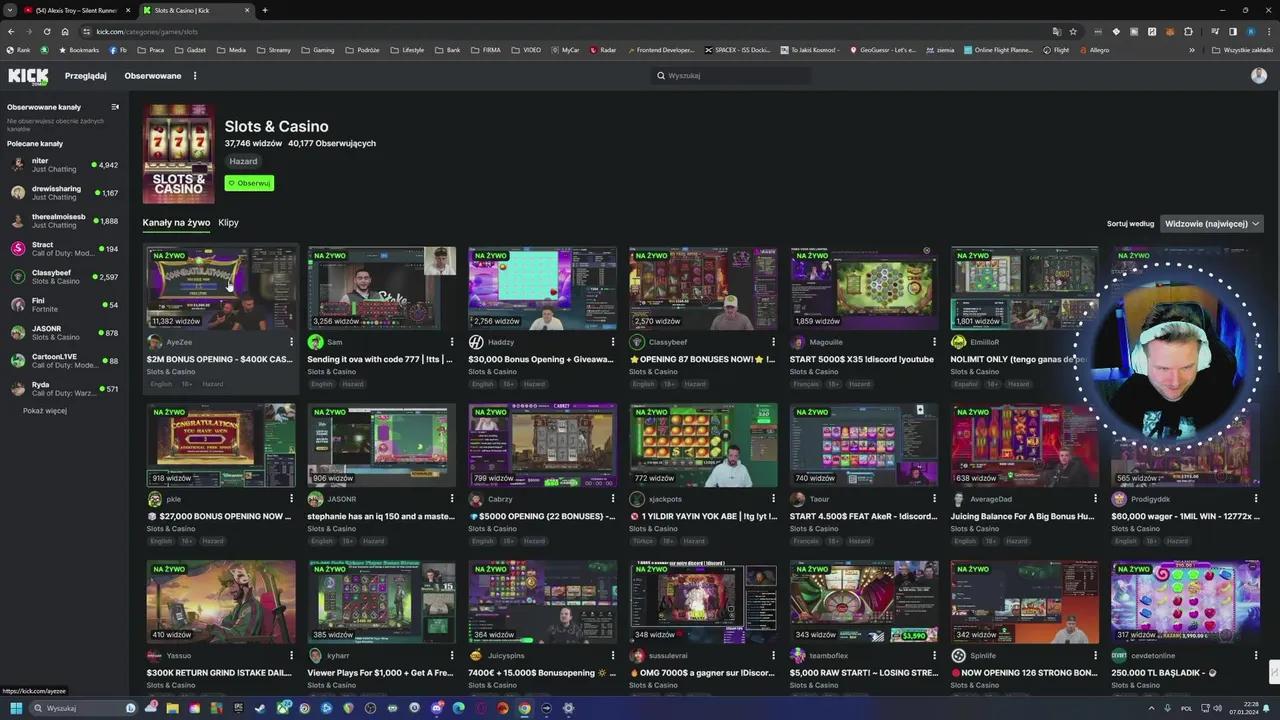1280x720 pixels.
Task: Open the Sortuj według dropdown
Action: coord(1212,224)
